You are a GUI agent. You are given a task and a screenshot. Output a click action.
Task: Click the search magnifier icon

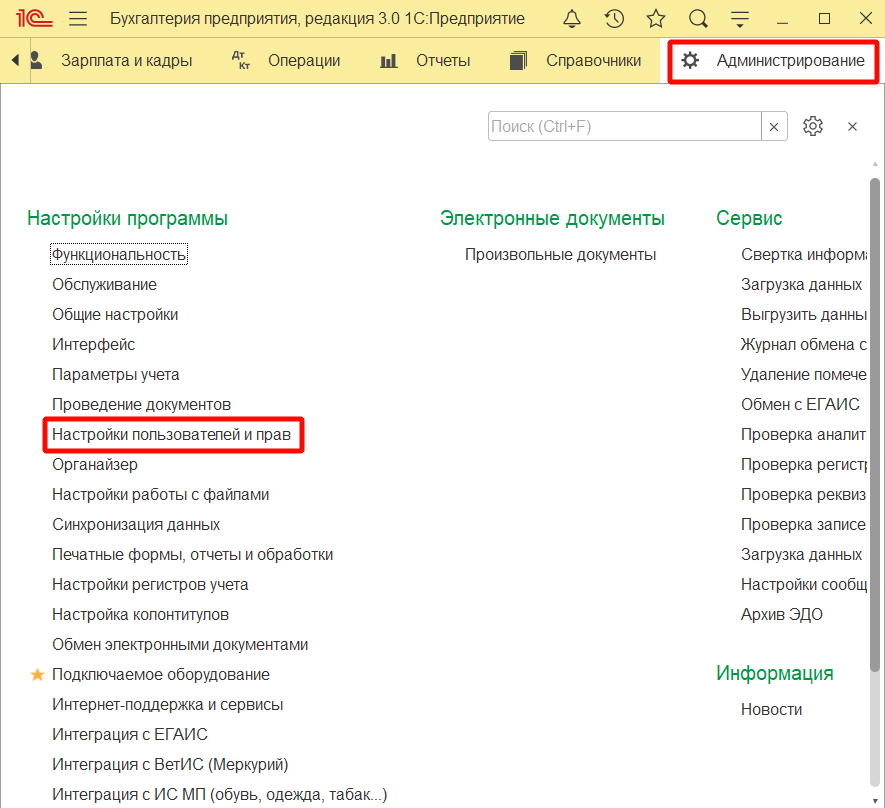point(698,19)
